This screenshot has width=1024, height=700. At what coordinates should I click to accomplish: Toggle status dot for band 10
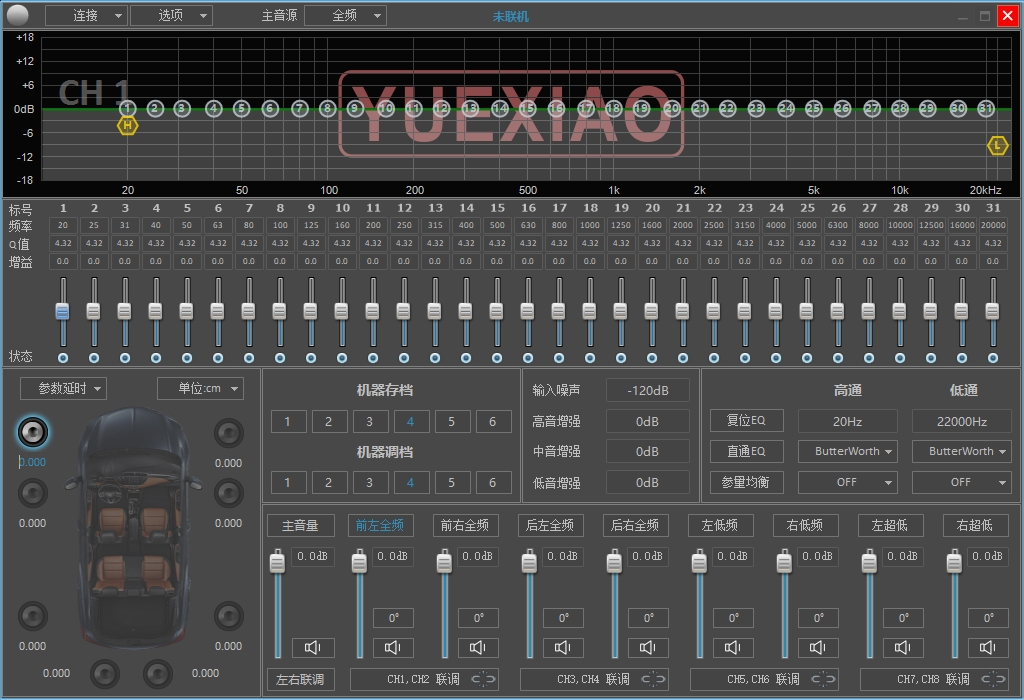pyautogui.click(x=342, y=358)
